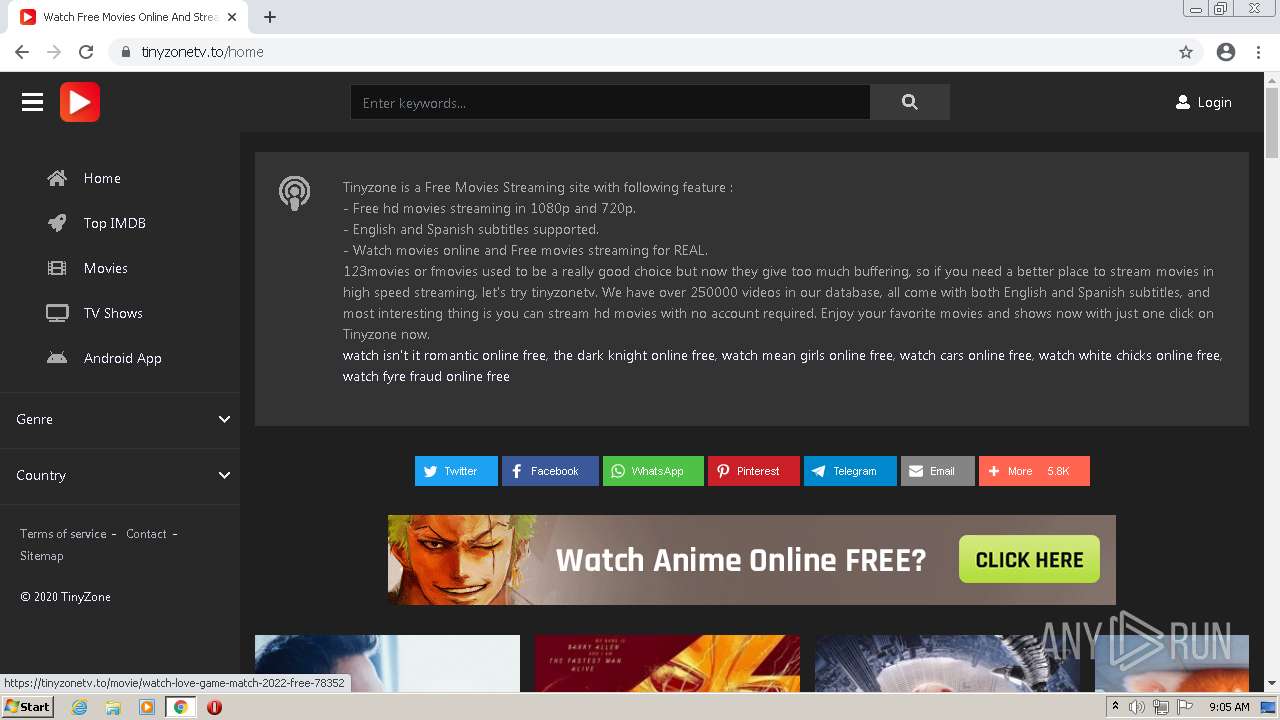Click 'watch white chicks online free' link
Viewport: 1280px width, 720px height.
[1129, 355]
